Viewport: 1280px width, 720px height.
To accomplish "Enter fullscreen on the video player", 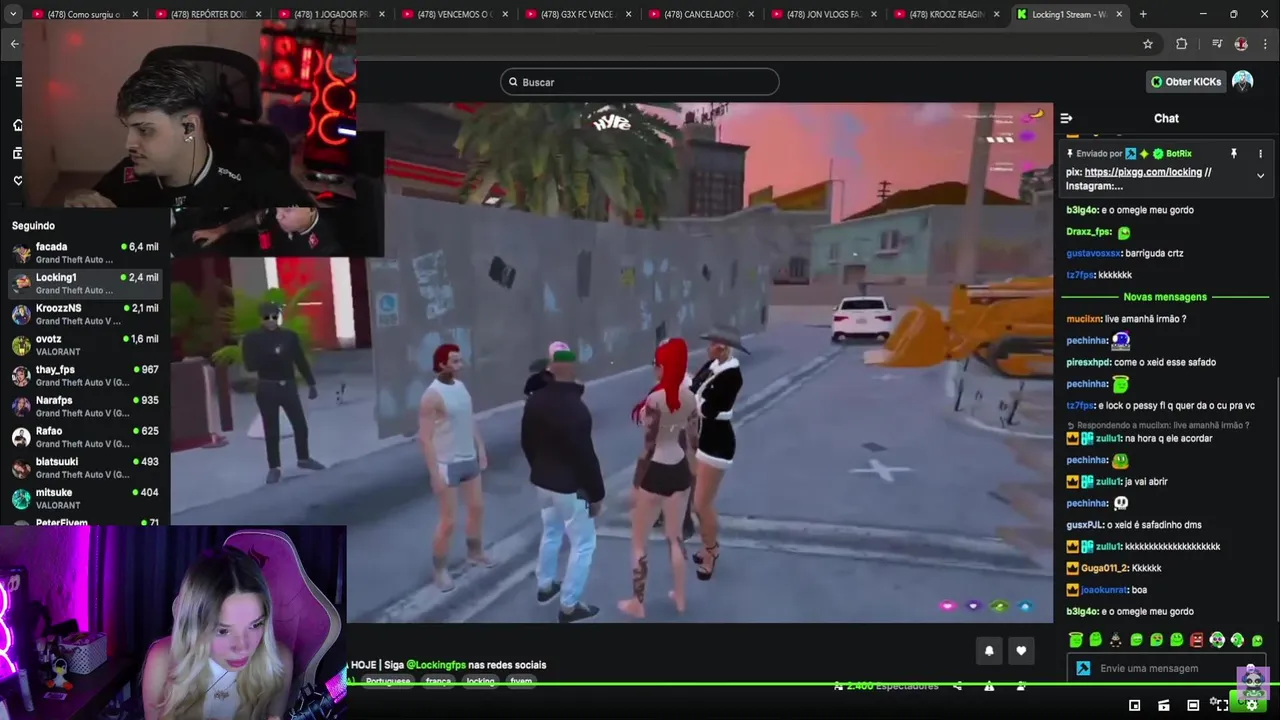I will click(1220, 706).
